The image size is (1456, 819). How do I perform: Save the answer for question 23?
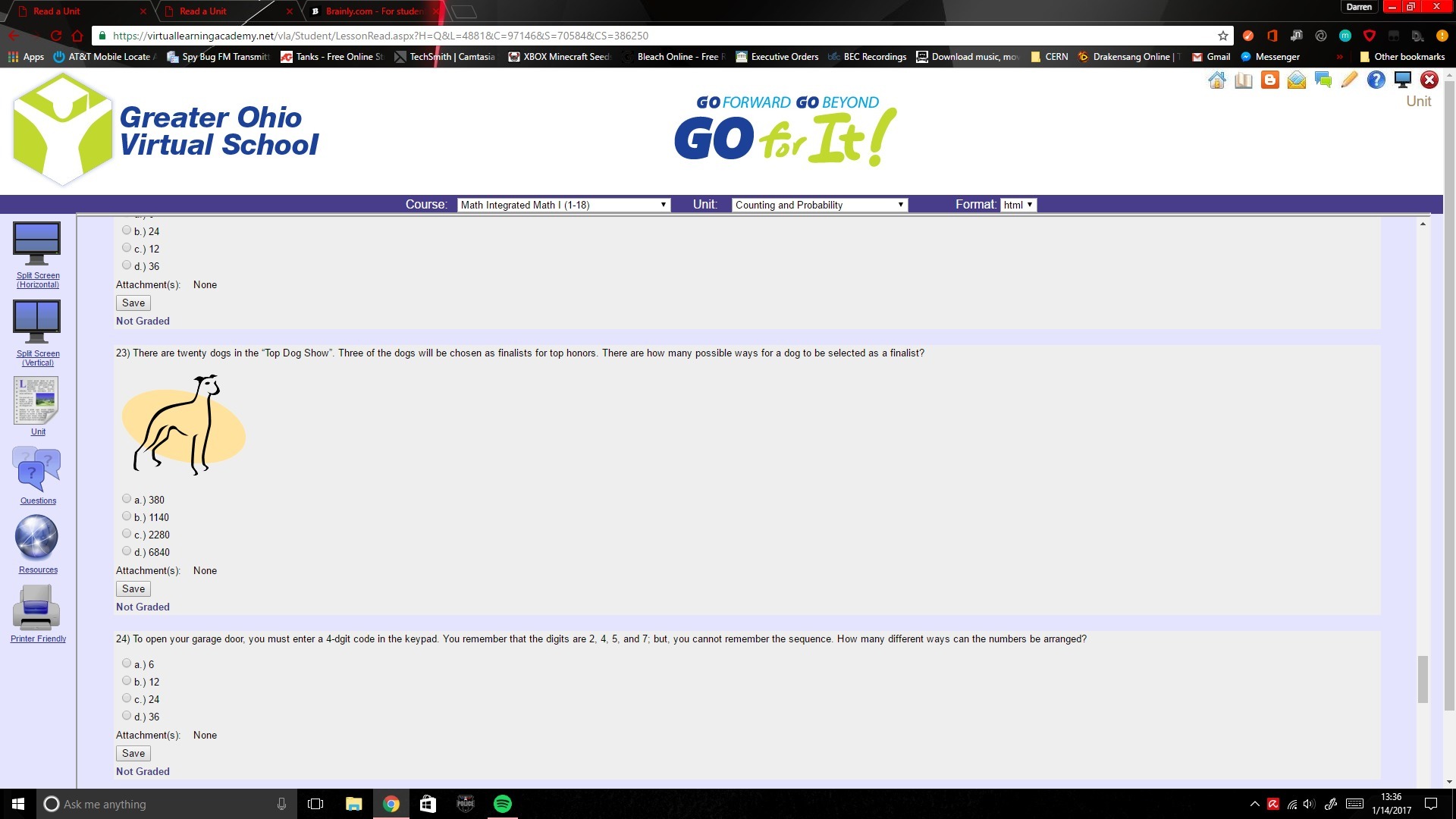(133, 588)
